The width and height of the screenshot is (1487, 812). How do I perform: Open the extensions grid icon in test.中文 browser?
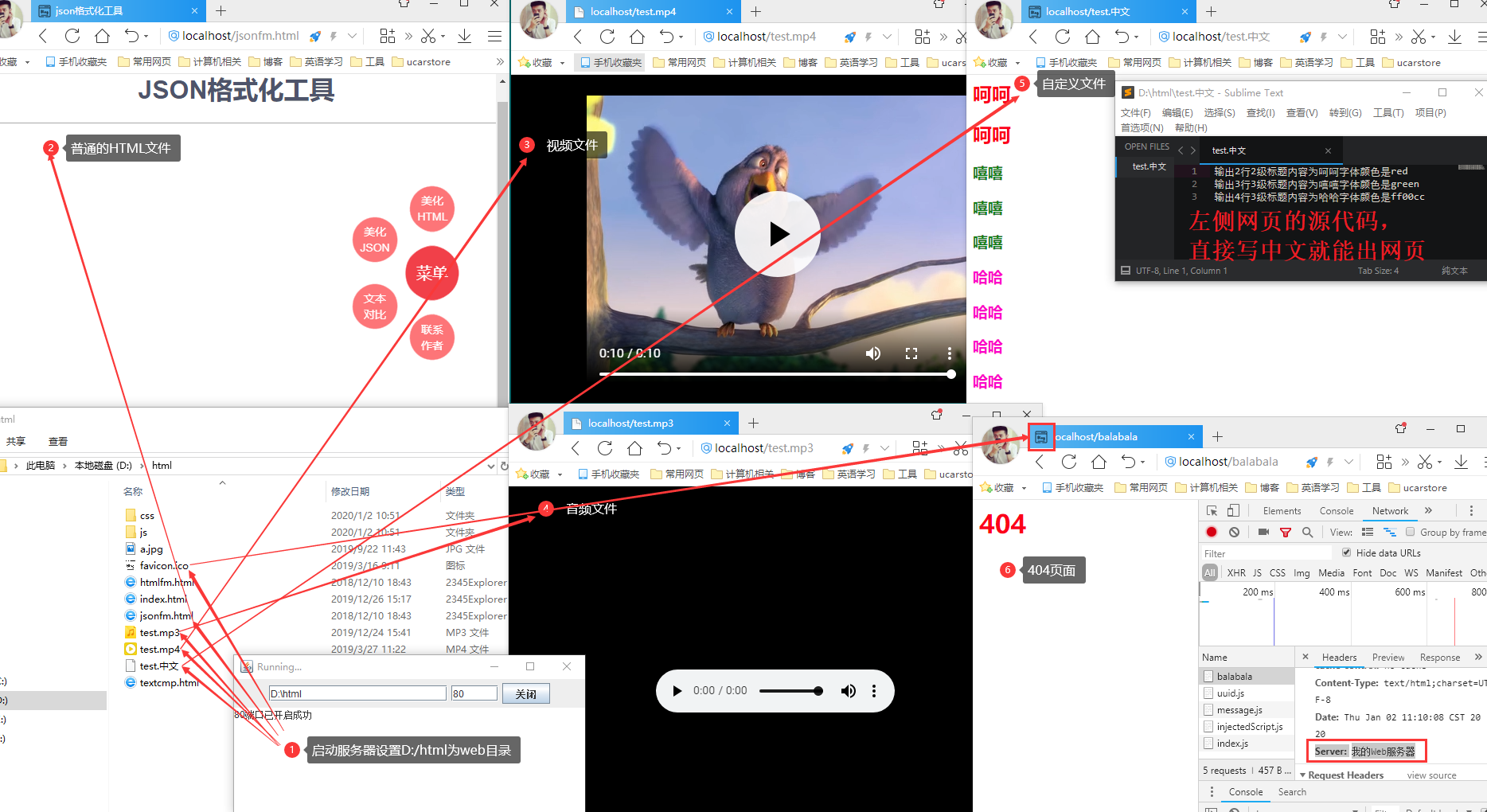1378,37
